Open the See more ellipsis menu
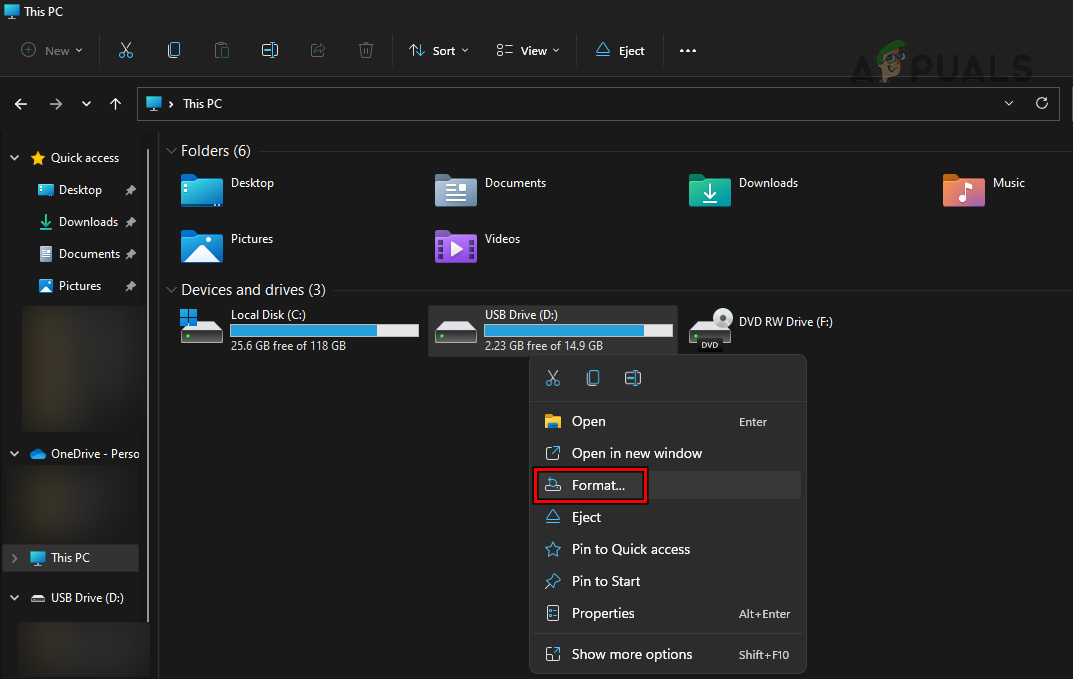The width and height of the screenshot is (1073, 679). pos(687,49)
